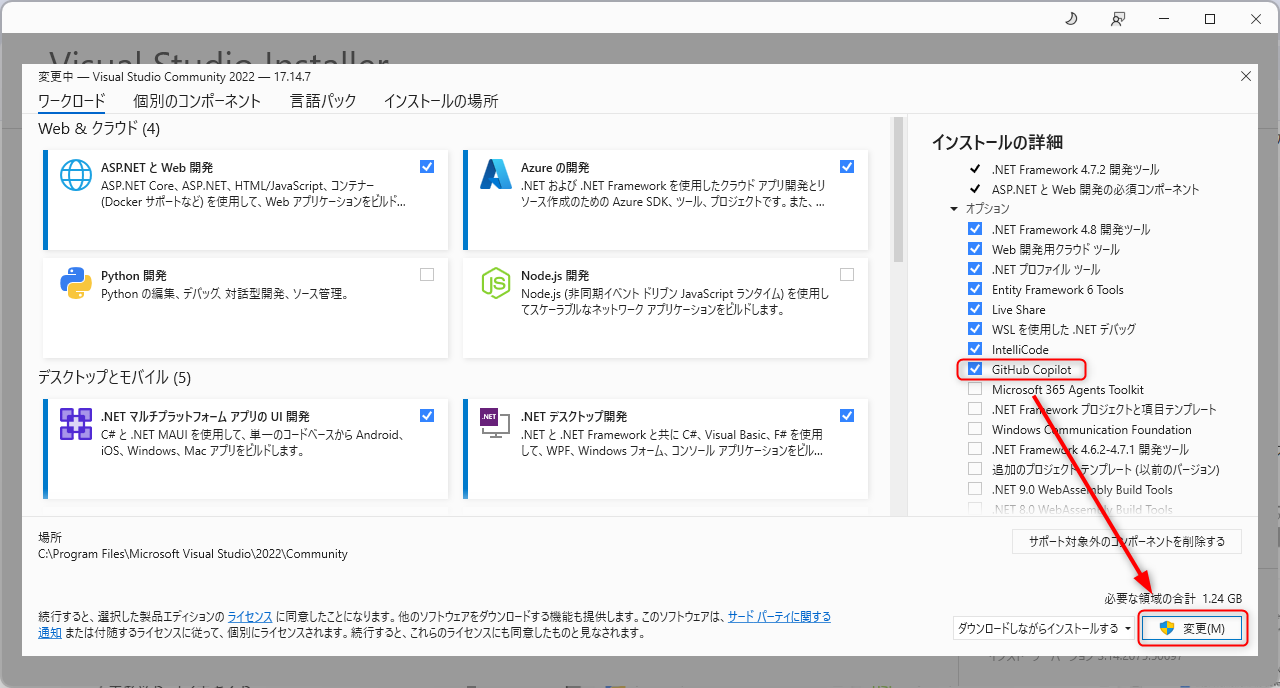Image resolution: width=1280 pixels, height=688 pixels.
Task: Click the shield icon on the 変更 button
Action: coord(1166,628)
